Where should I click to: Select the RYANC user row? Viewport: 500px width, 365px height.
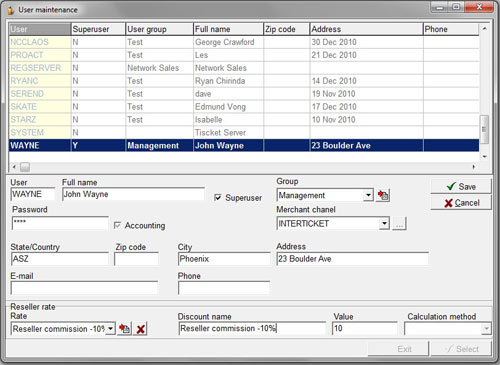tap(244, 81)
